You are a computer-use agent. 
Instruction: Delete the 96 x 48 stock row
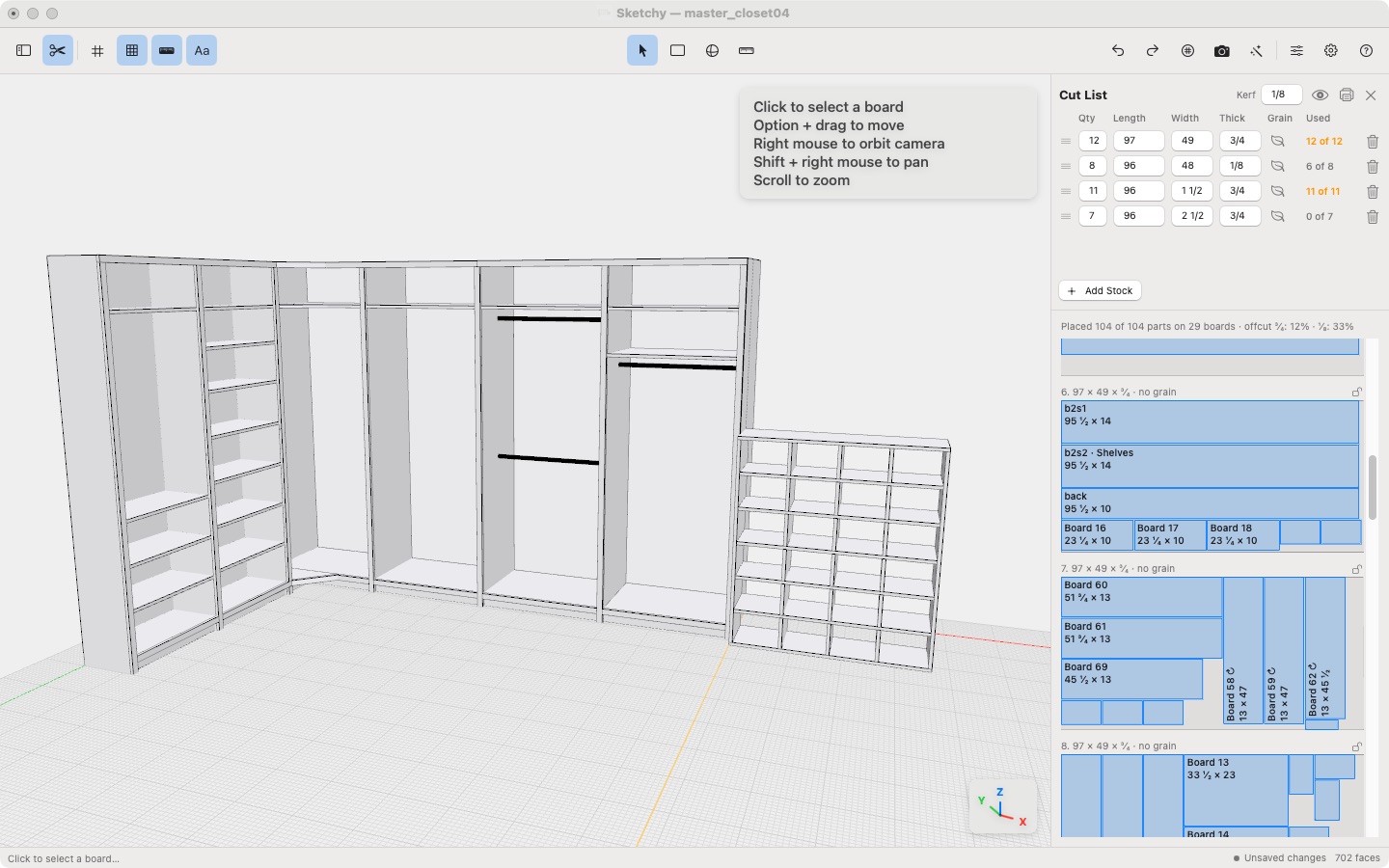(x=1372, y=166)
